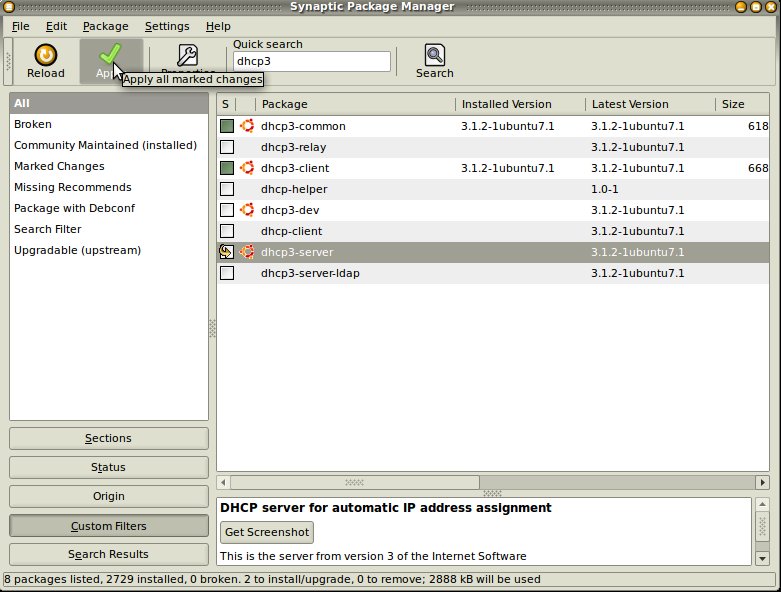Click the Get Screenshot button
Viewport: 781px width, 592px height.
coord(267,532)
